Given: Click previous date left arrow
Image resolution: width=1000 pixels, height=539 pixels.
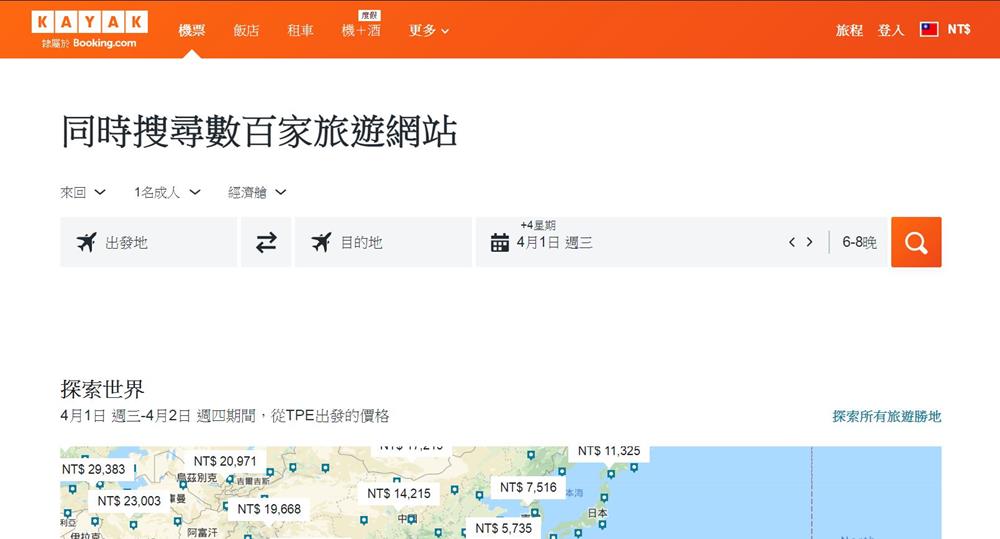Looking at the screenshot, I should tap(792, 242).
